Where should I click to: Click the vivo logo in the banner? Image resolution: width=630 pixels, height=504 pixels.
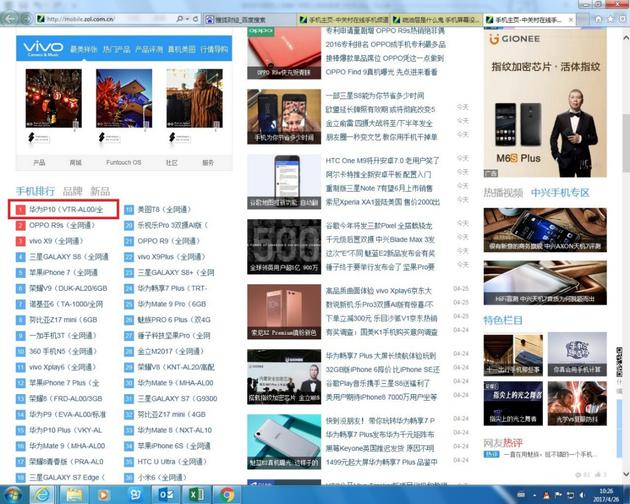[43, 48]
